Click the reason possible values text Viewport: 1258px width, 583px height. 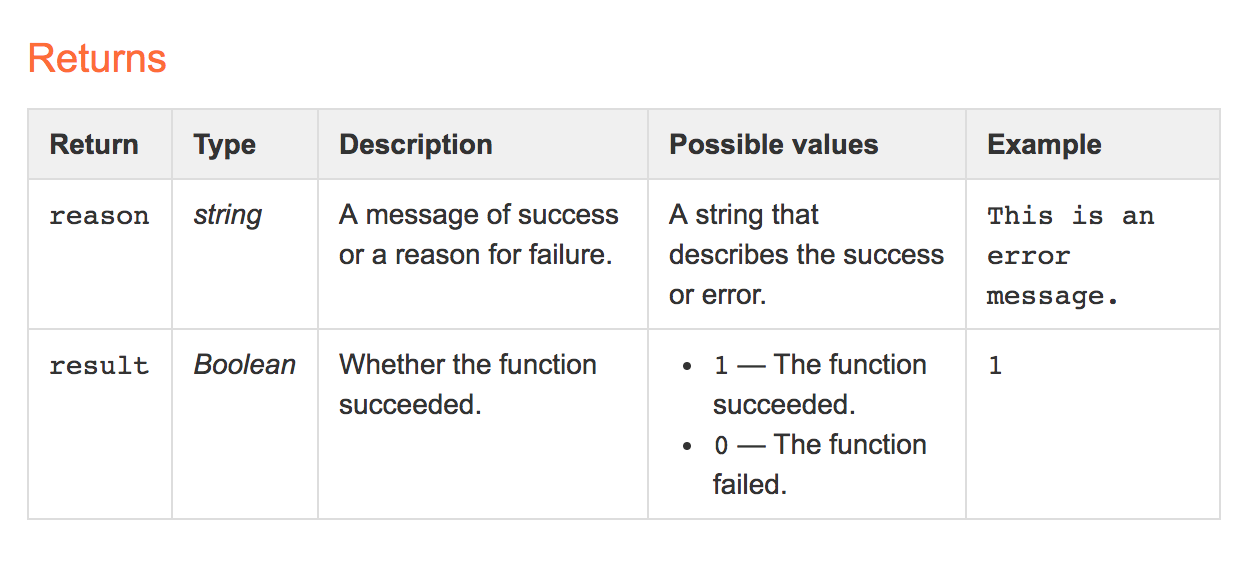click(x=806, y=254)
